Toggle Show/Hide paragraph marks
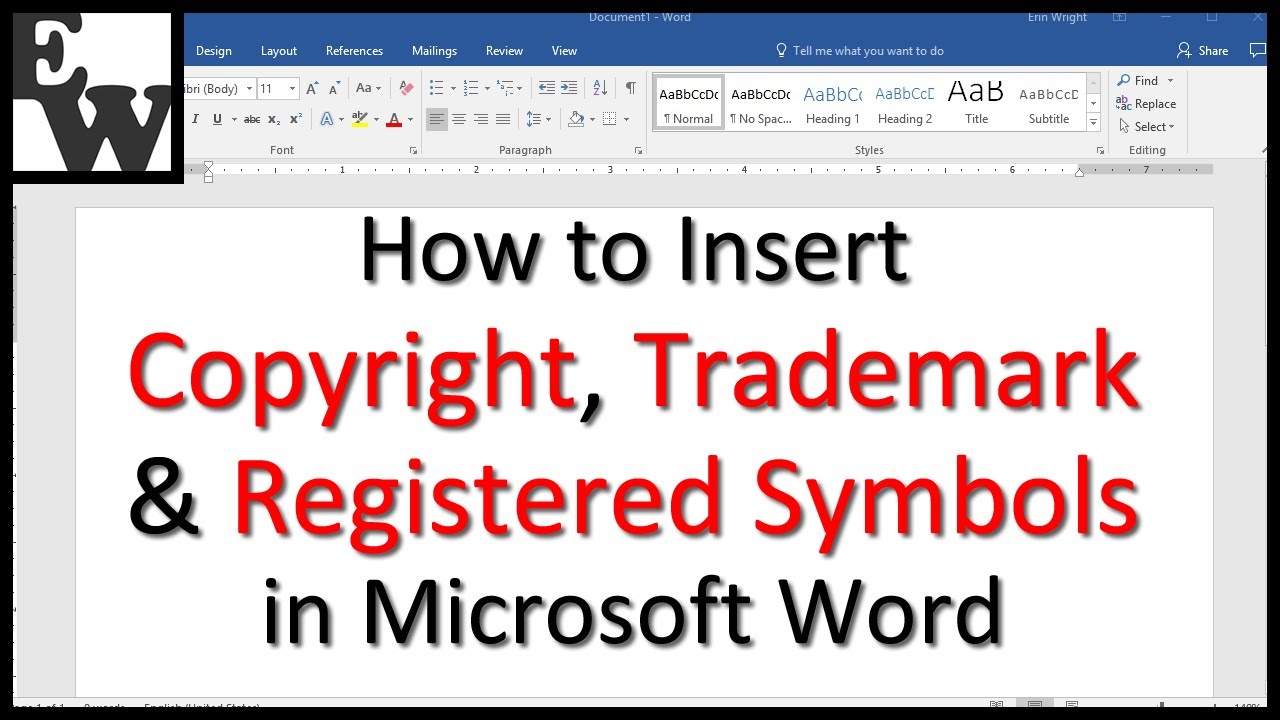Image resolution: width=1280 pixels, height=720 pixels. click(x=630, y=88)
